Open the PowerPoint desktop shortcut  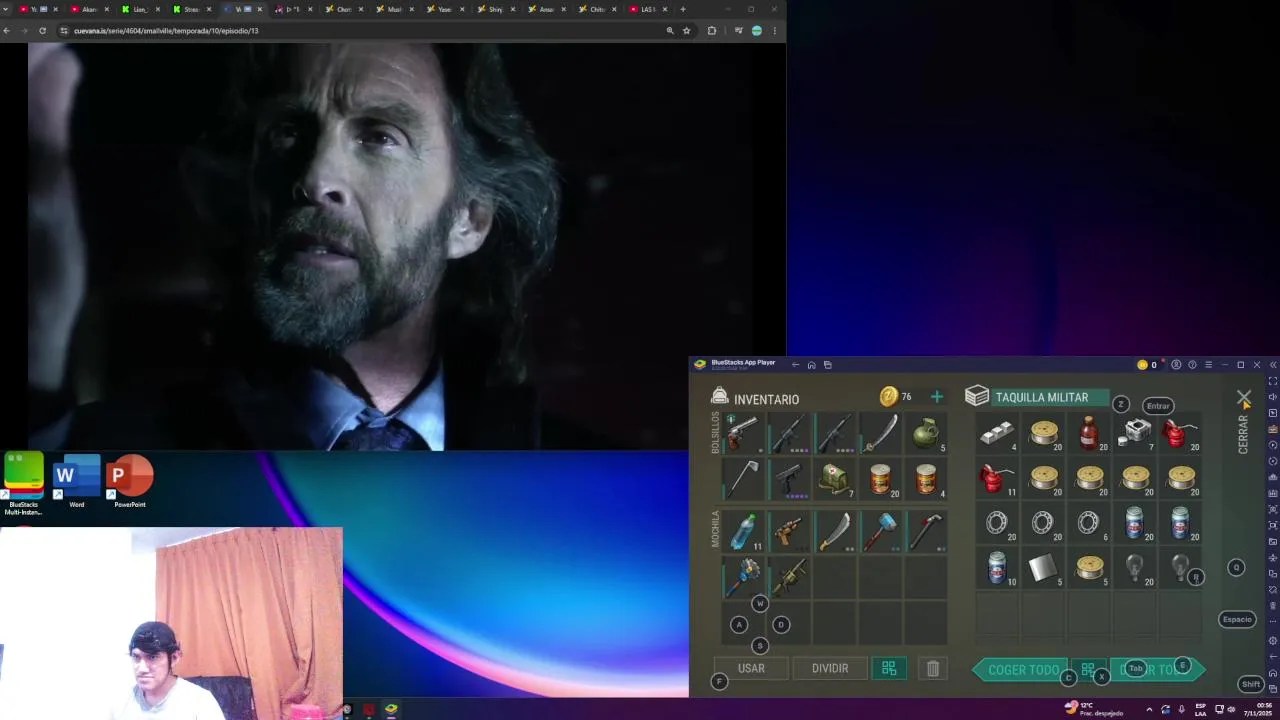click(130, 483)
